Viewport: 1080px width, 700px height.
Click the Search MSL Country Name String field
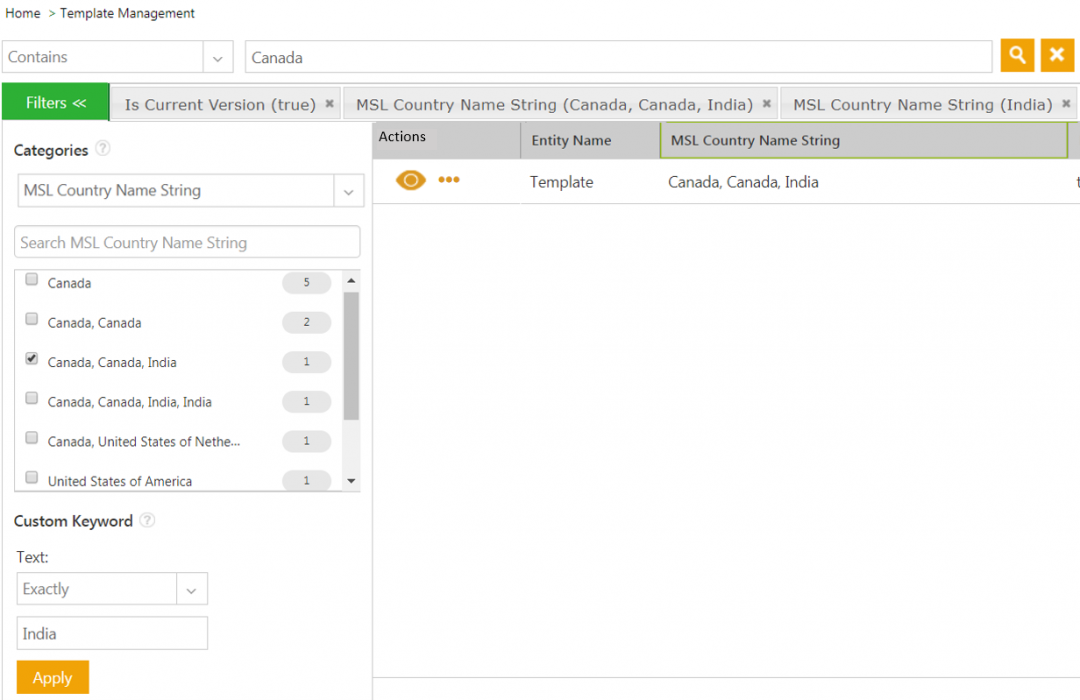pos(187,242)
